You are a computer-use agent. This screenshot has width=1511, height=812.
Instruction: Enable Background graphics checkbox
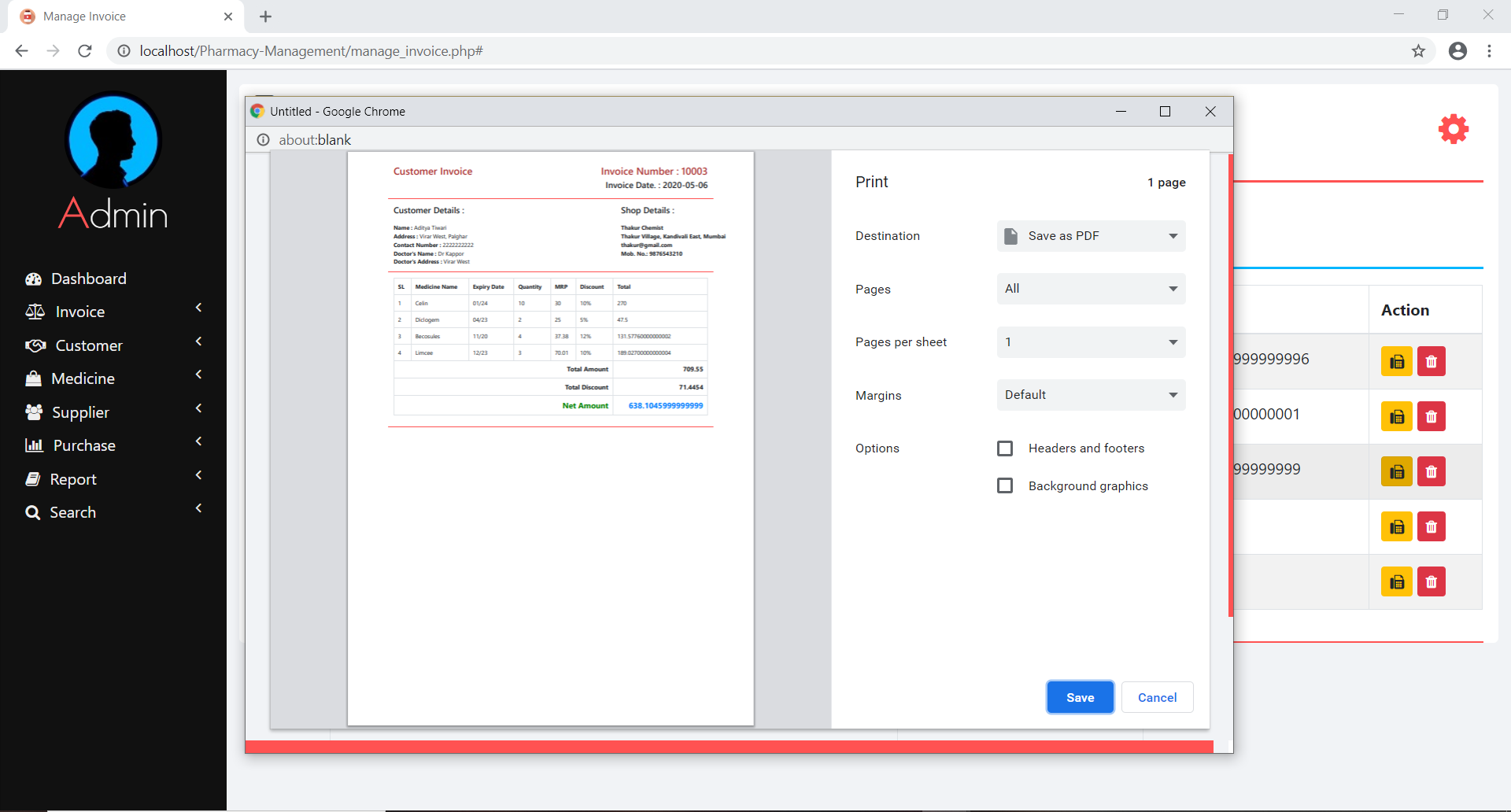[1005, 486]
